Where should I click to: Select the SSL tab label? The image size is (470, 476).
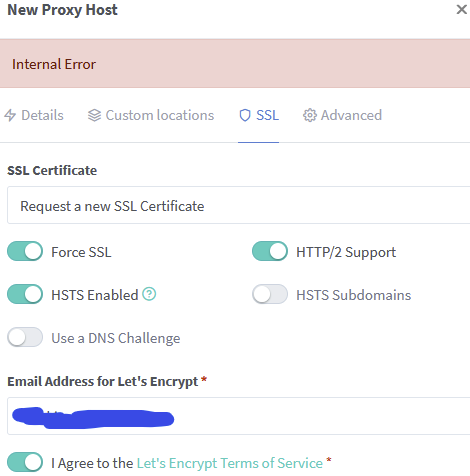click(267, 115)
